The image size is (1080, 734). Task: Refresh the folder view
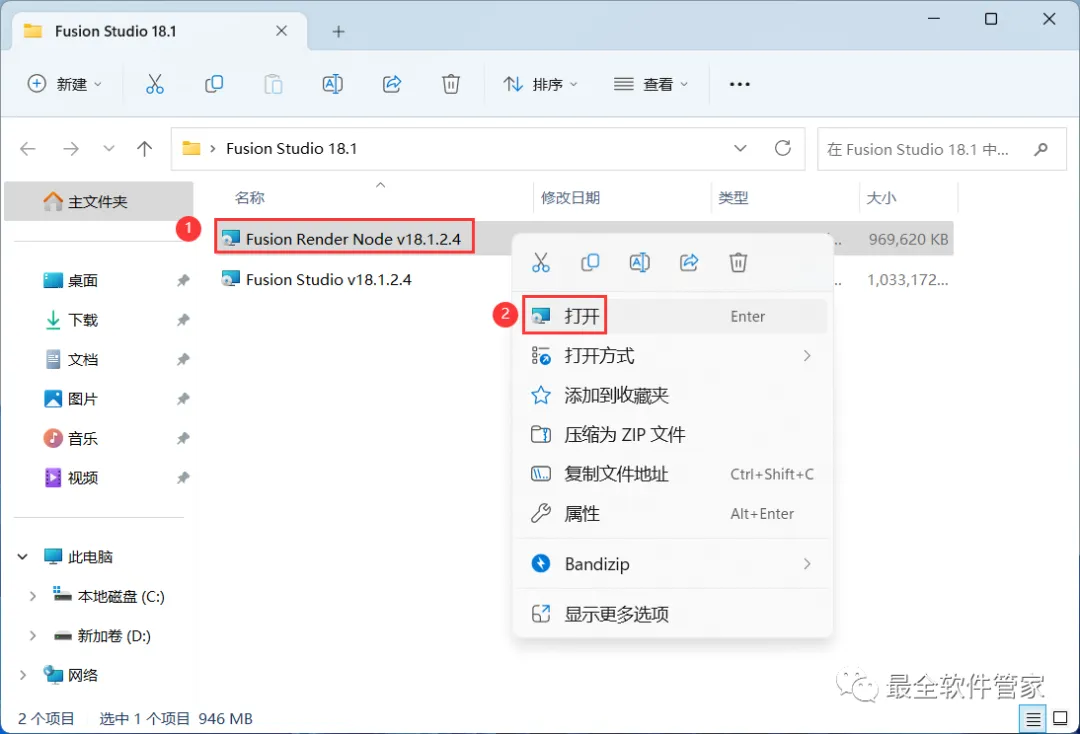pyautogui.click(x=783, y=148)
